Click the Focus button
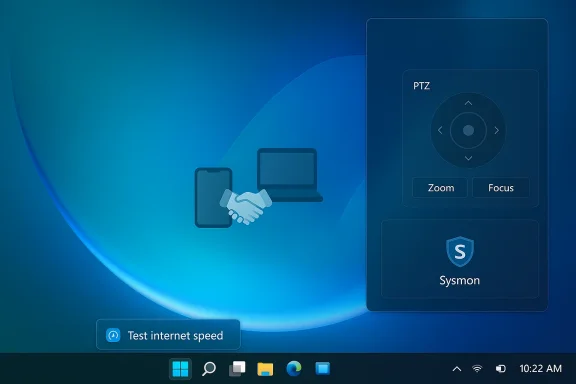 coord(501,188)
